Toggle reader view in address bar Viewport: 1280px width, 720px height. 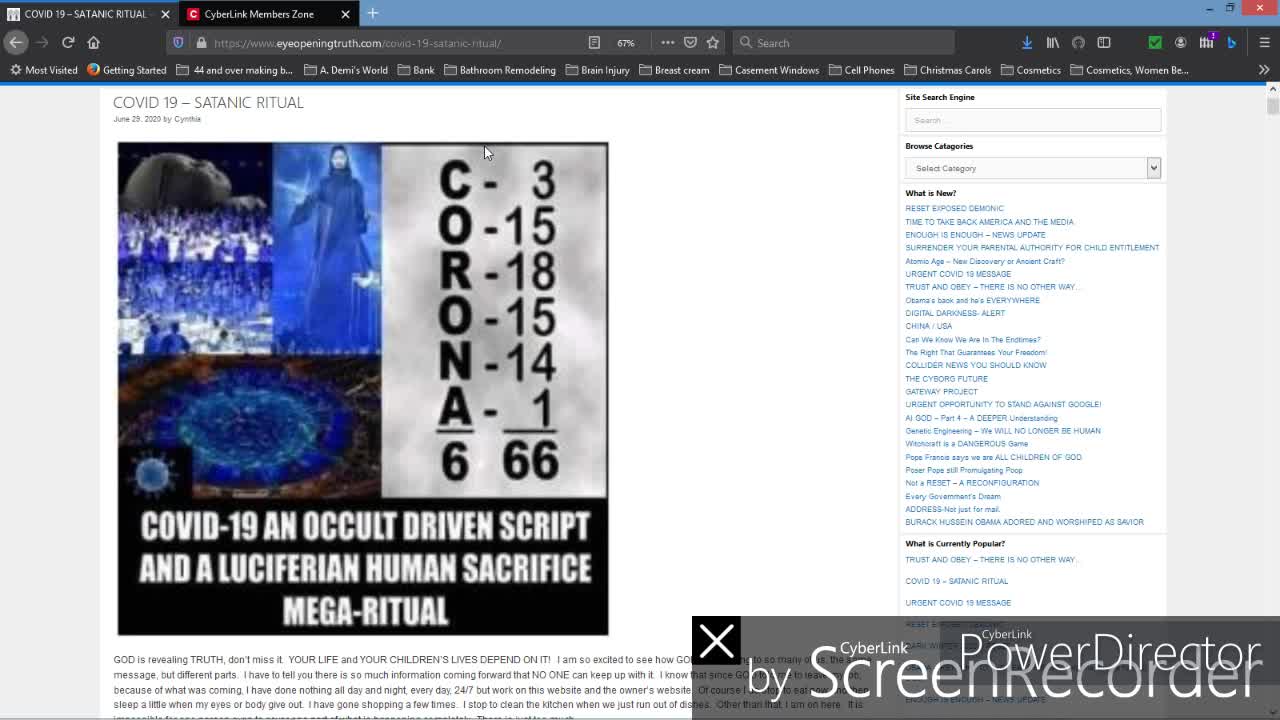coord(594,43)
